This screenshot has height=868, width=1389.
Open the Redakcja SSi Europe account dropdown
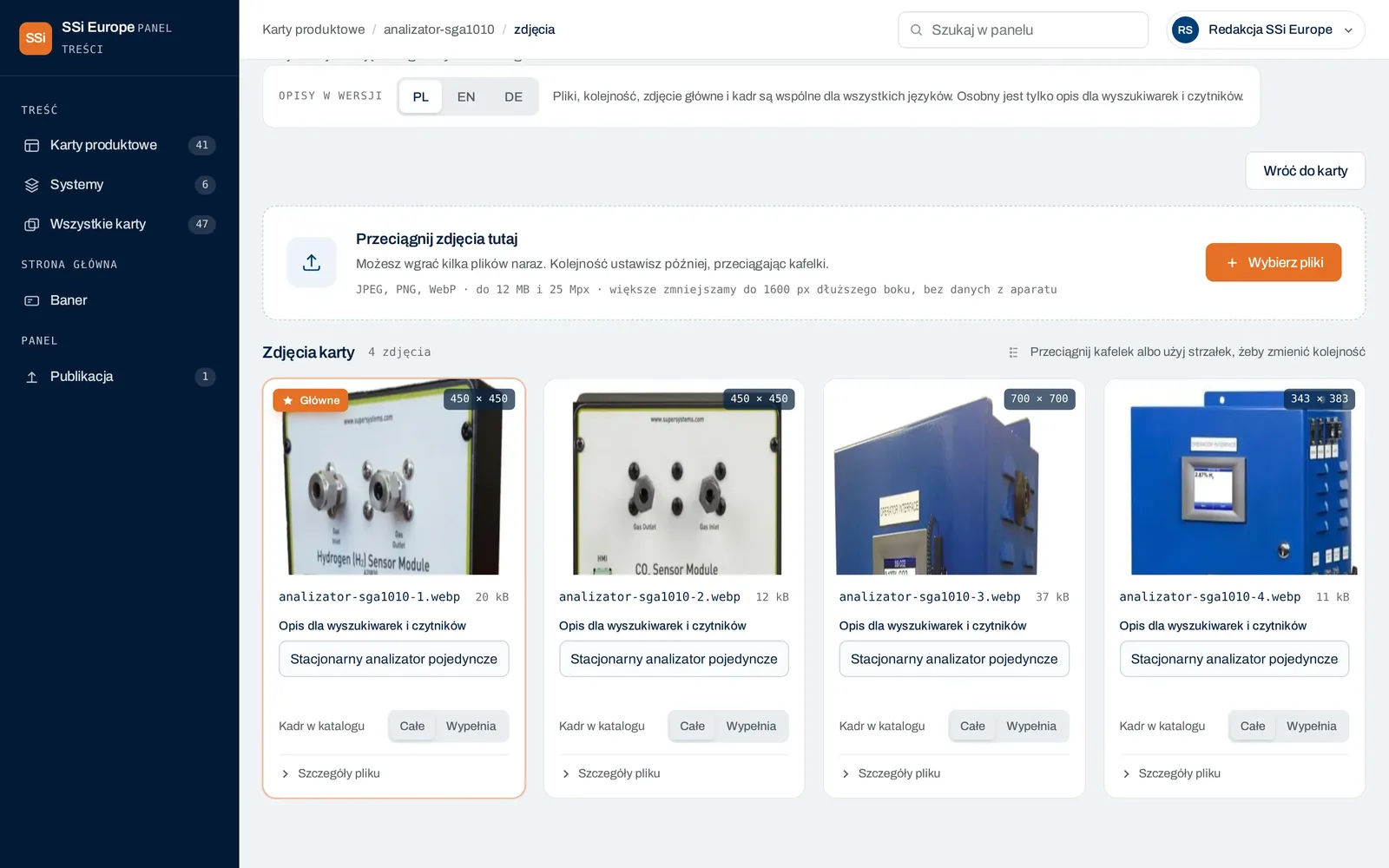point(1265,30)
